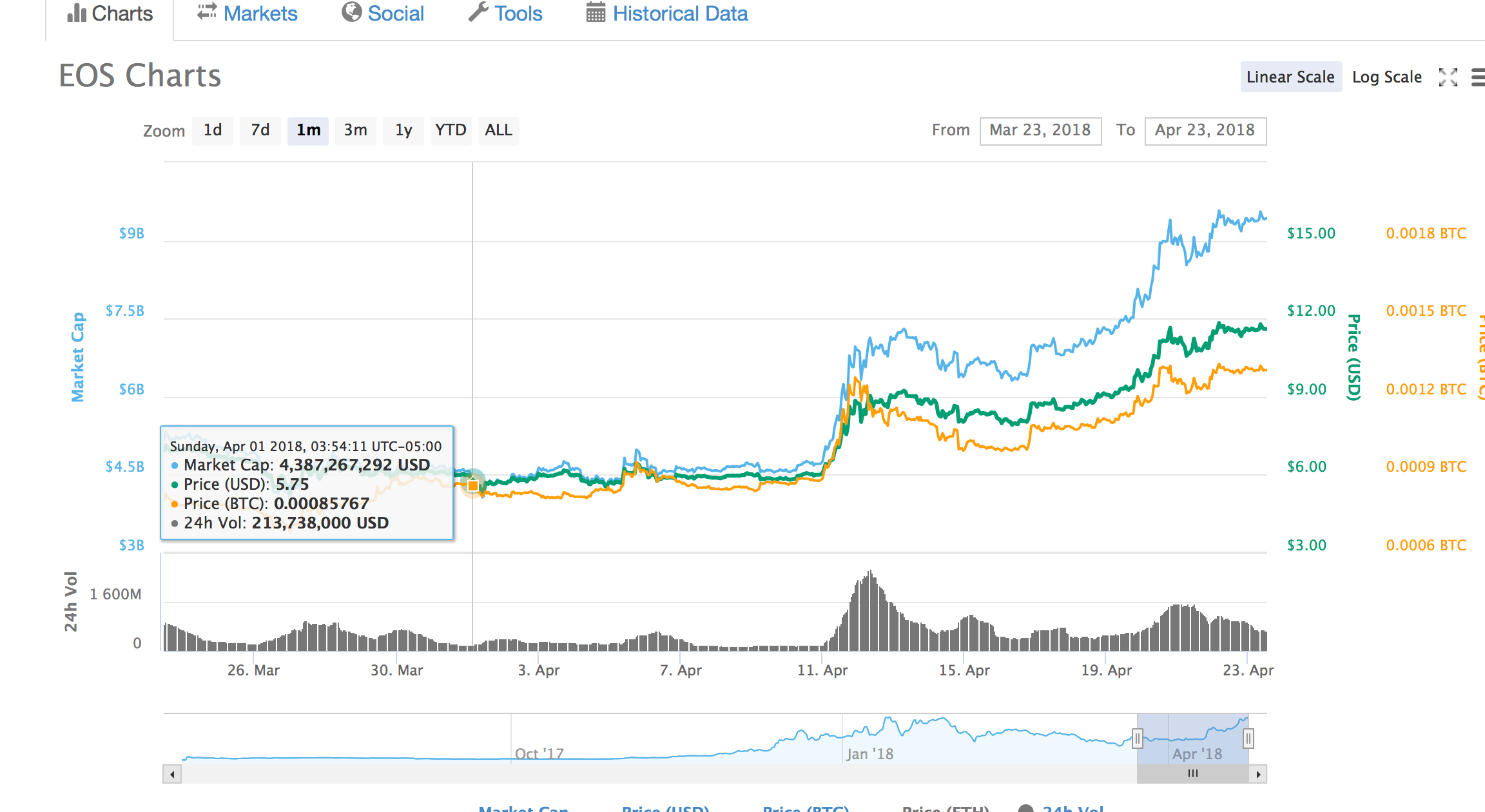This screenshot has height=812, width=1485.
Task: Show ALL time zoom range
Action: (x=499, y=130)
